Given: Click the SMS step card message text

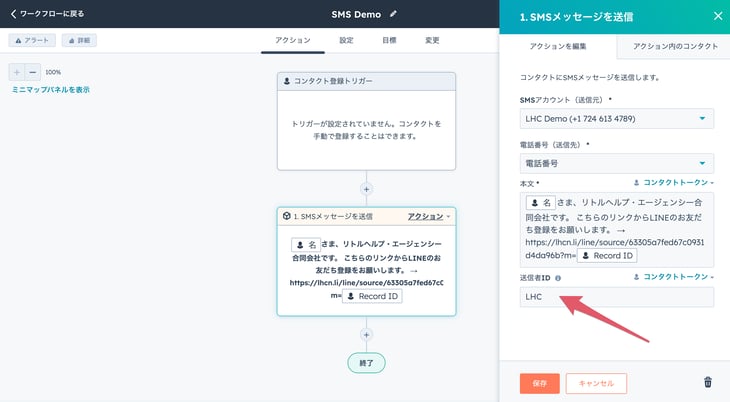Looking at the screenshot, I should pyautogui.click(x=366, y=270).
